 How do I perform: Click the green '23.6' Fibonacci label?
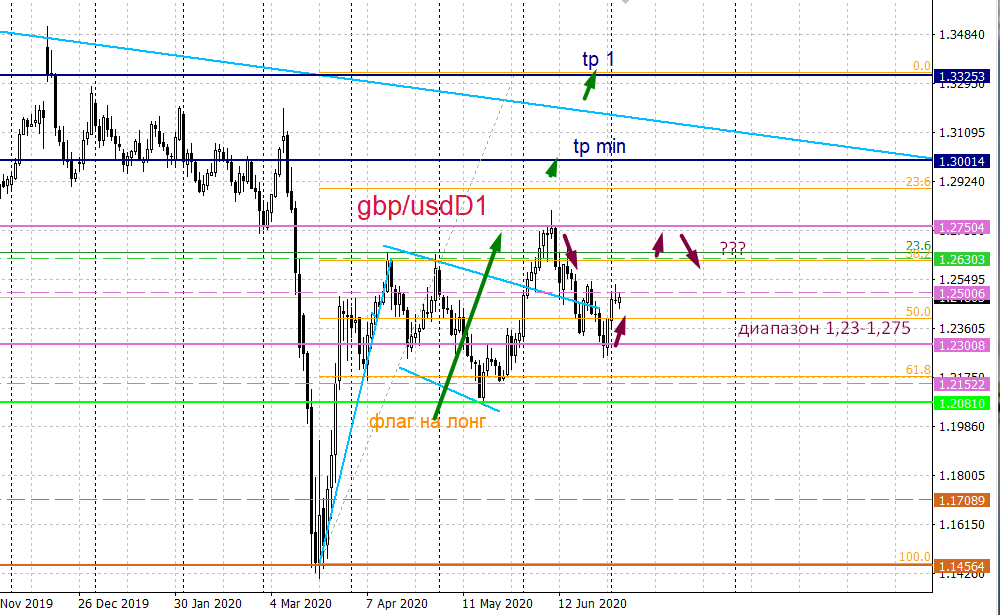pos(918,246)
